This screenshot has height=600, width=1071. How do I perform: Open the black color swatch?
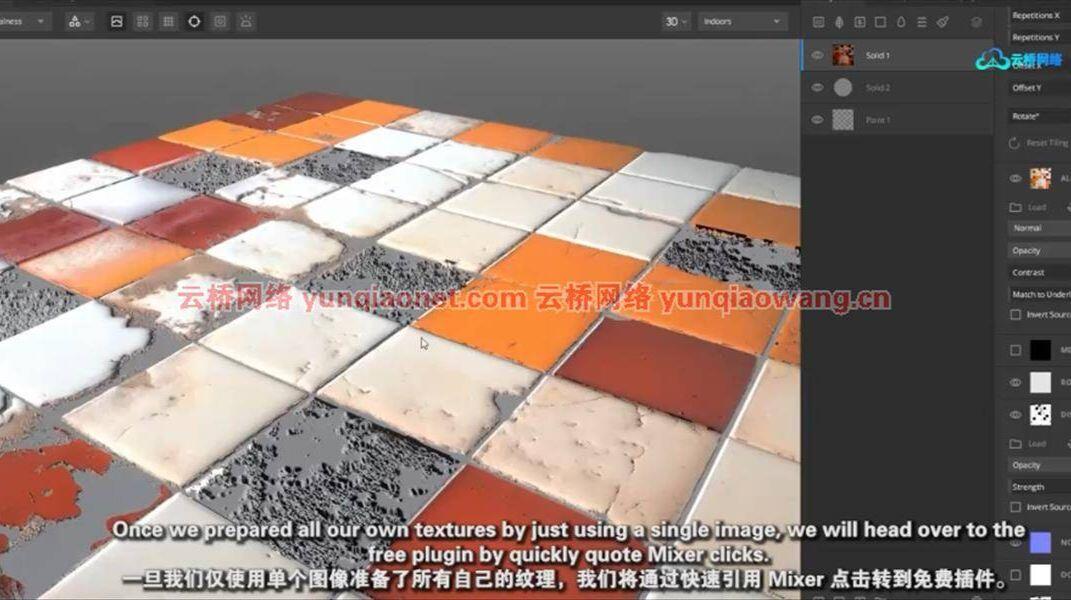pyautogui.click(x=1040, y=350)
